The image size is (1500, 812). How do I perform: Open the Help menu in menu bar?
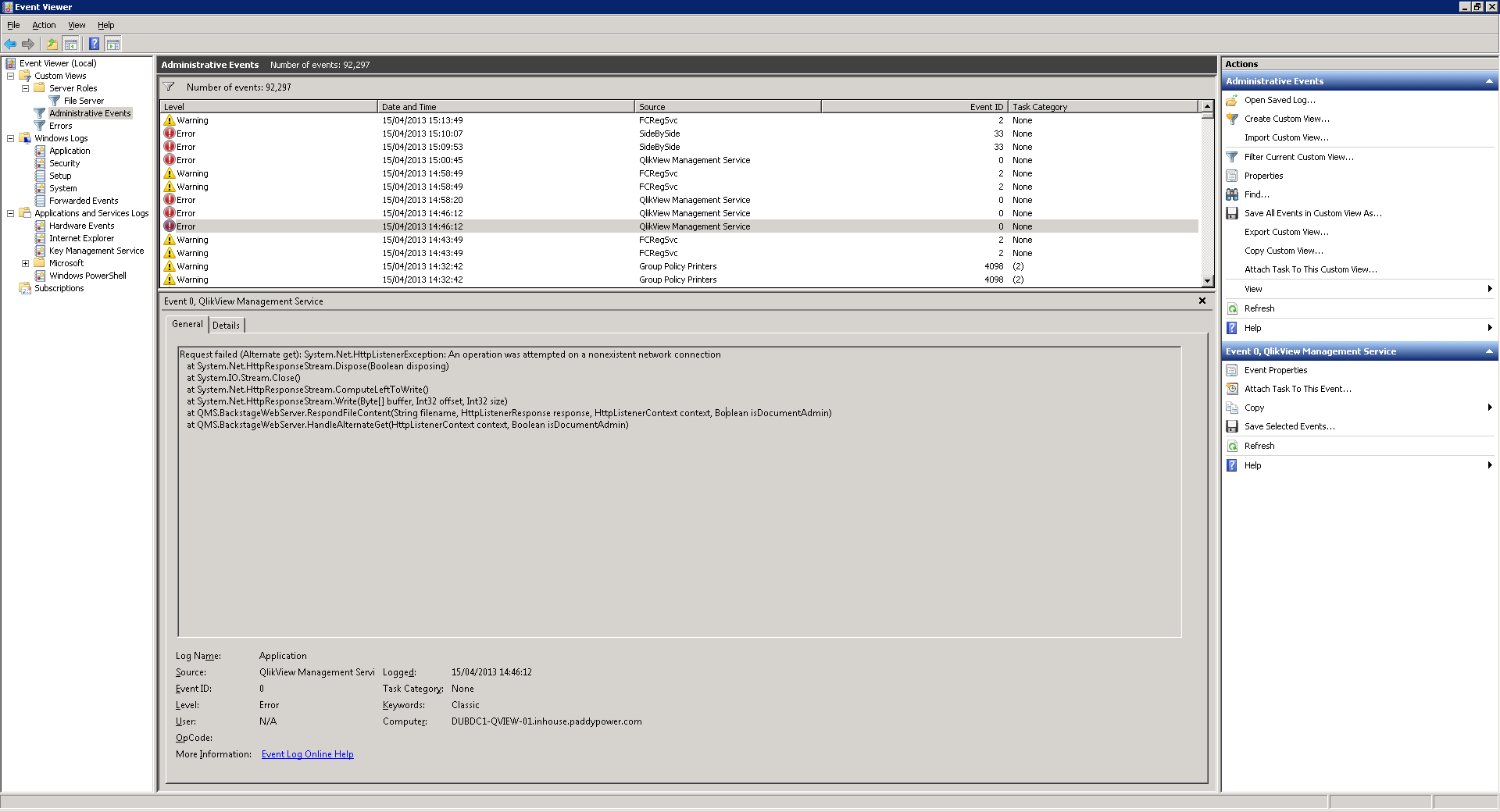click(x=105, y=25)
